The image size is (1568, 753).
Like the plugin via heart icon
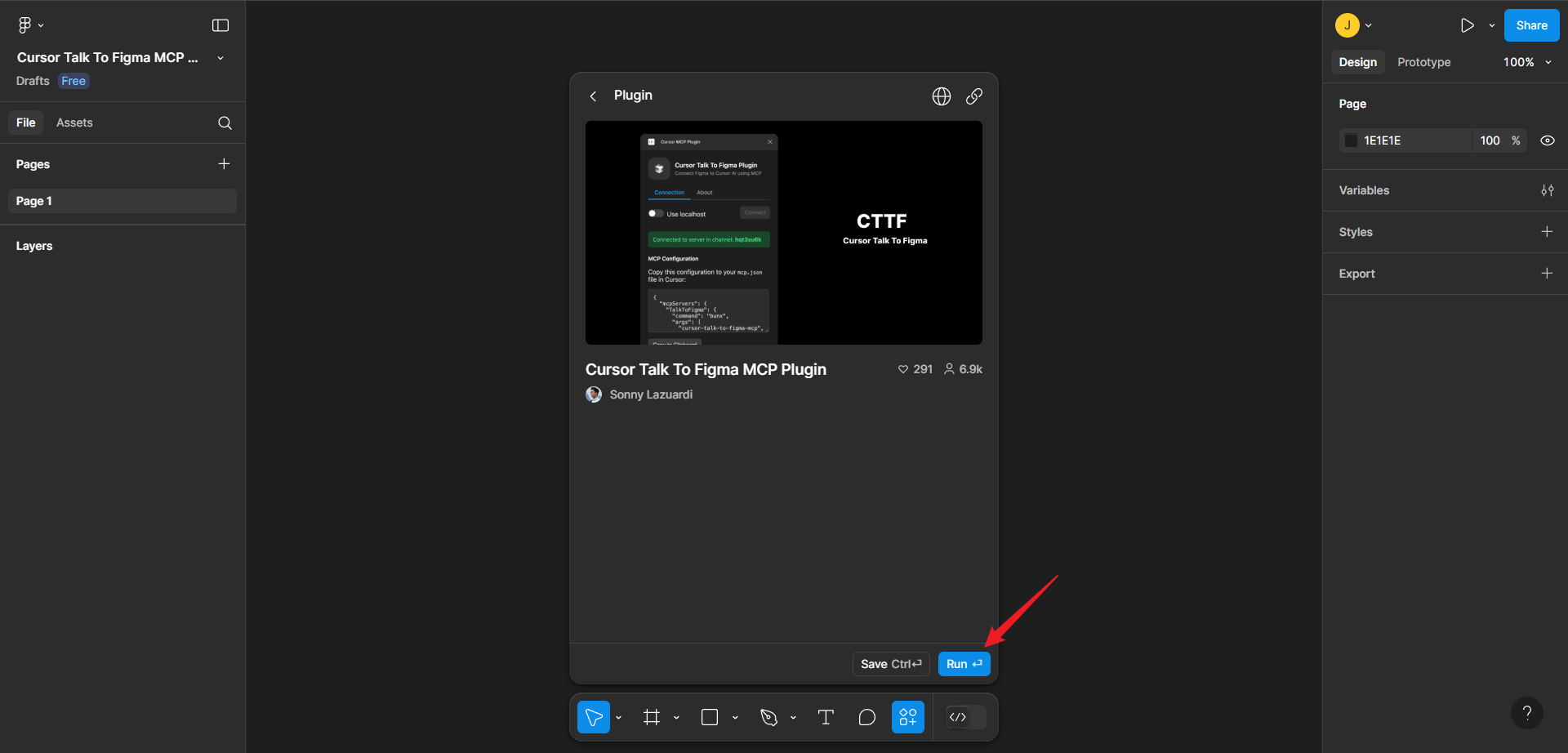(x=903, y=369)
